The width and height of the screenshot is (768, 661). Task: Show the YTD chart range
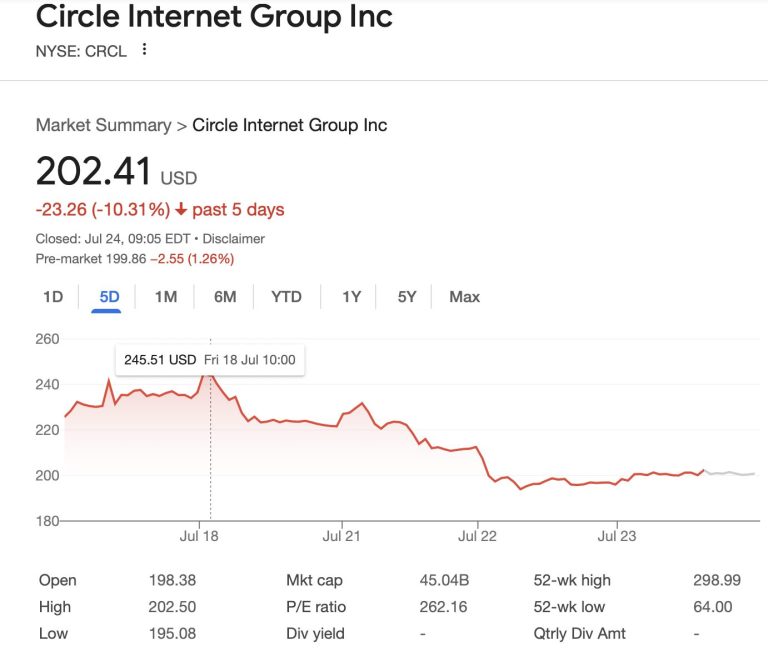point(286,296)
